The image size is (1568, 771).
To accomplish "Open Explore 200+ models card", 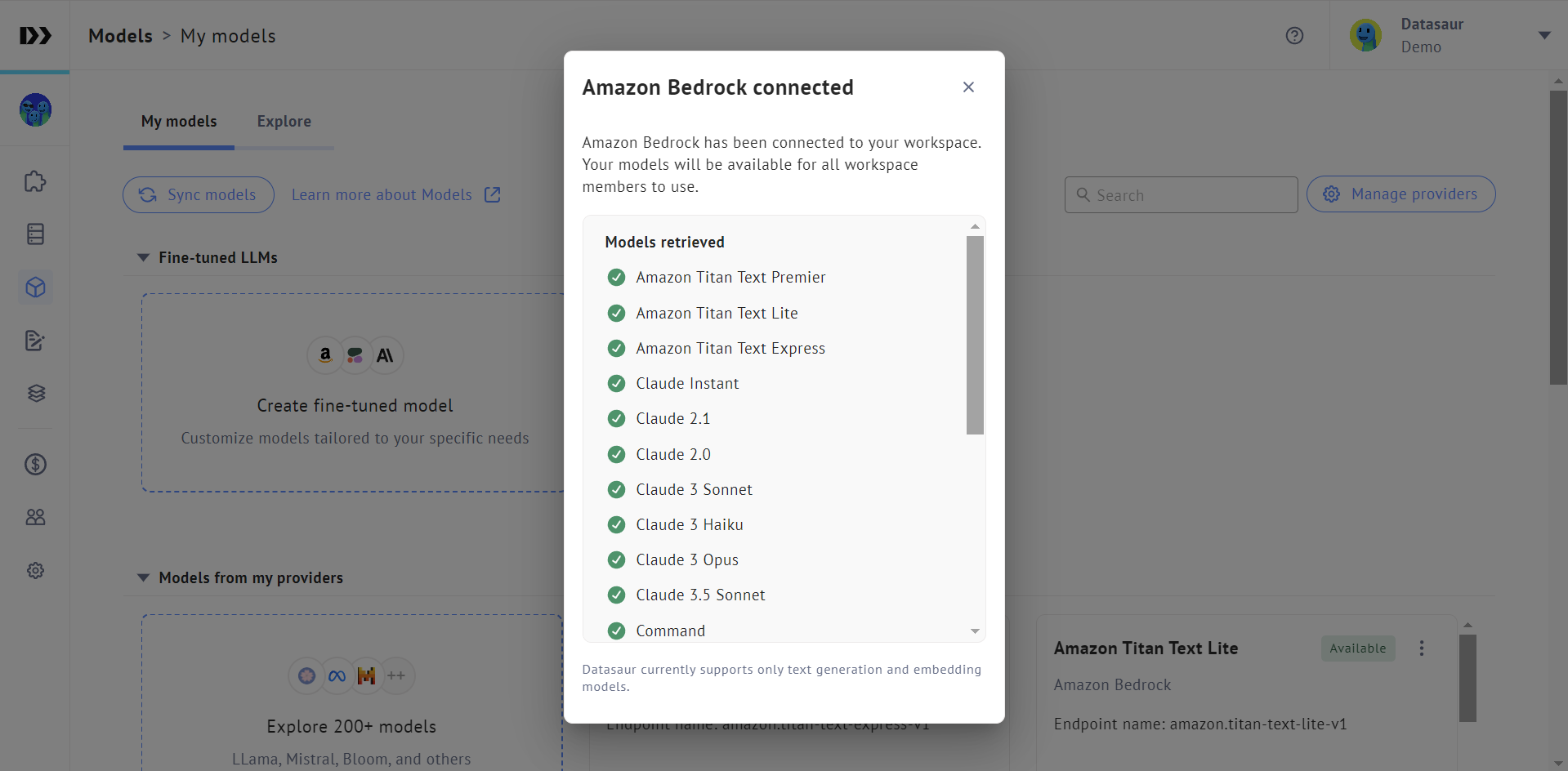I will tap(352, 693).
